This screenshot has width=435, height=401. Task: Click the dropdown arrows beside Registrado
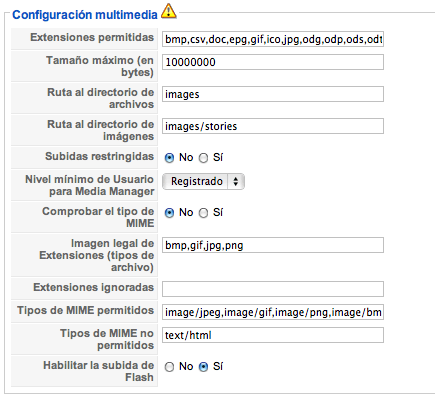click(236, 181)
